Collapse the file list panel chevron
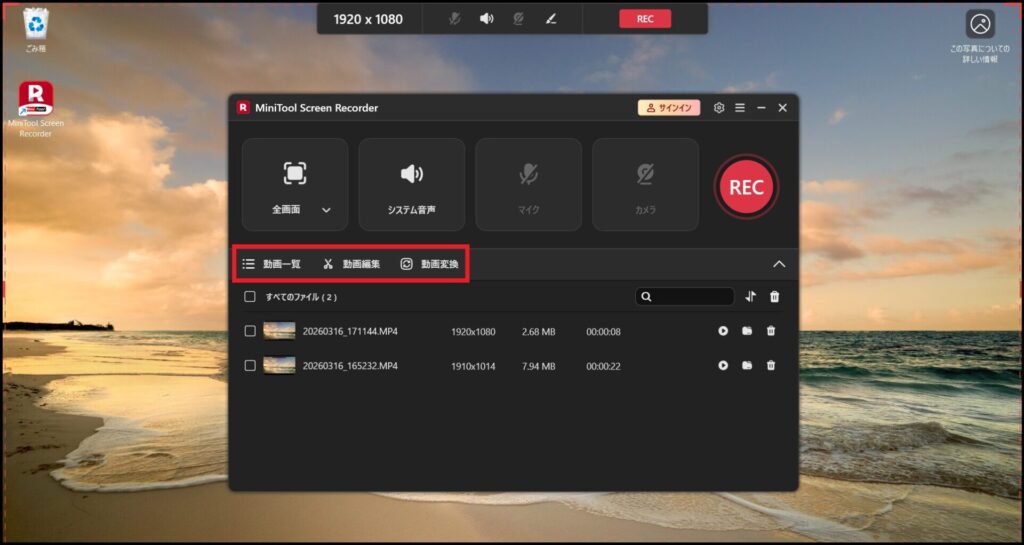This screenshot has width=1024, height=545. [779, 264]
